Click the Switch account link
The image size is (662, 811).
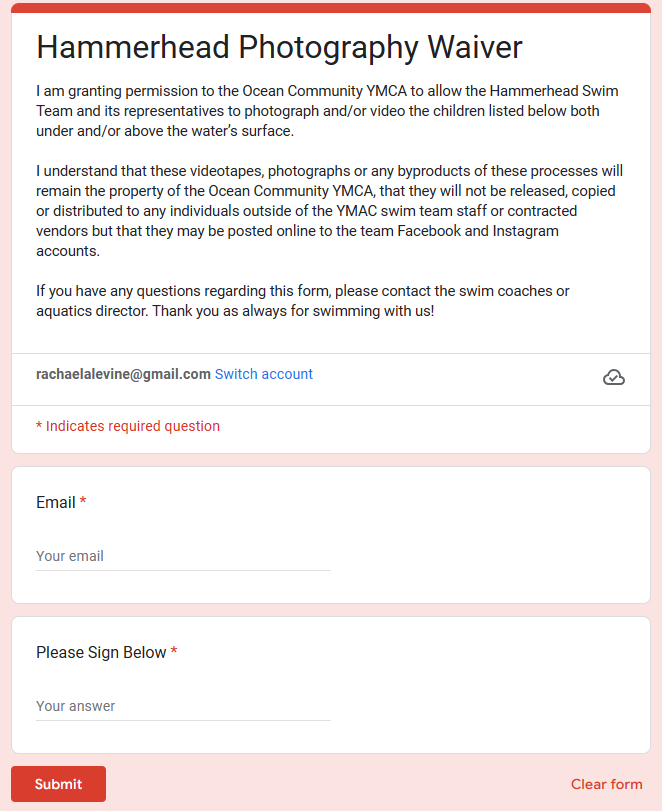tap(264, 374)
